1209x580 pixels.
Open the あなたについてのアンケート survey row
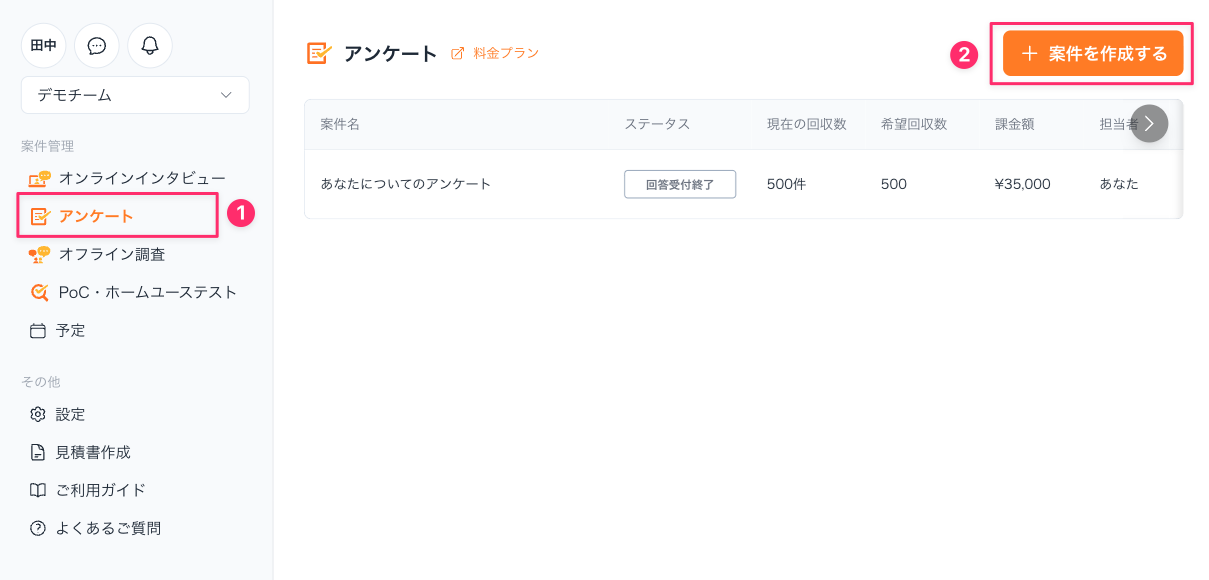pyautogui.click(x=406, y=184)
